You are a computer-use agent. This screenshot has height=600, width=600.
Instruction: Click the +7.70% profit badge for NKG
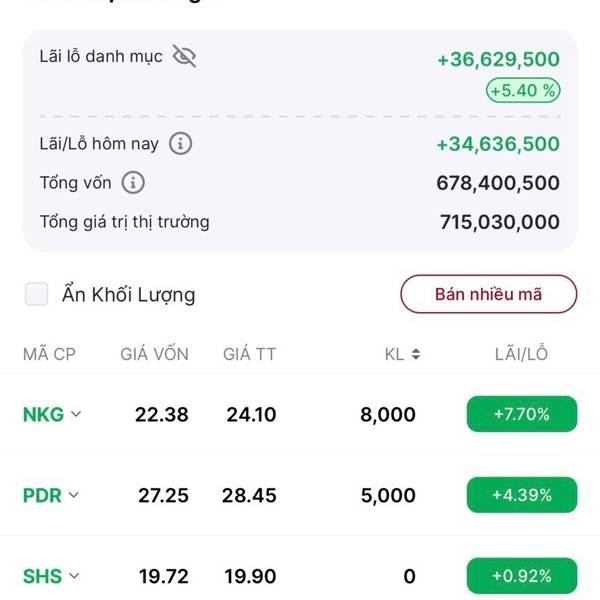(521, 414)
